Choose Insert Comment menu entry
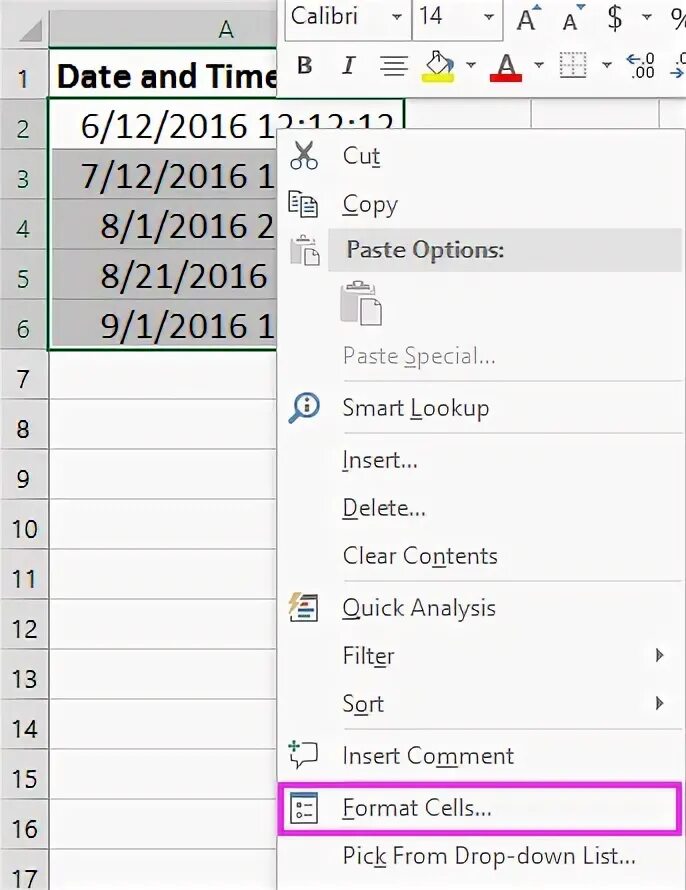686x890 pixels. pos(479,755)
